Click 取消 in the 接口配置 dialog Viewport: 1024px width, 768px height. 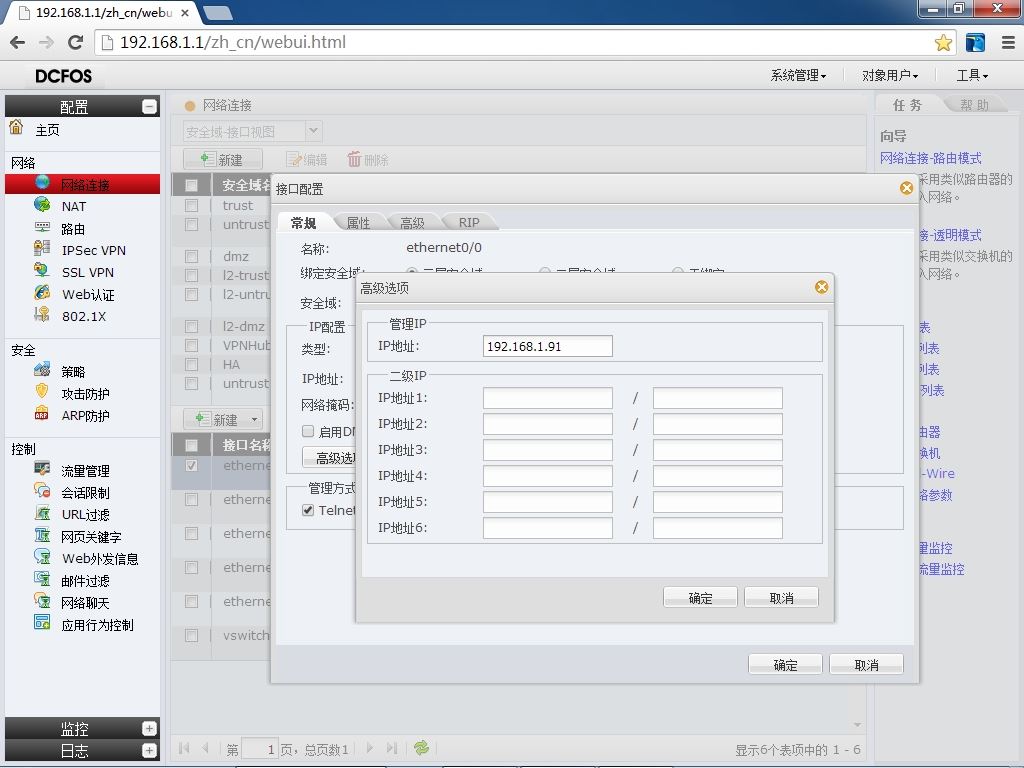point(866,665)
